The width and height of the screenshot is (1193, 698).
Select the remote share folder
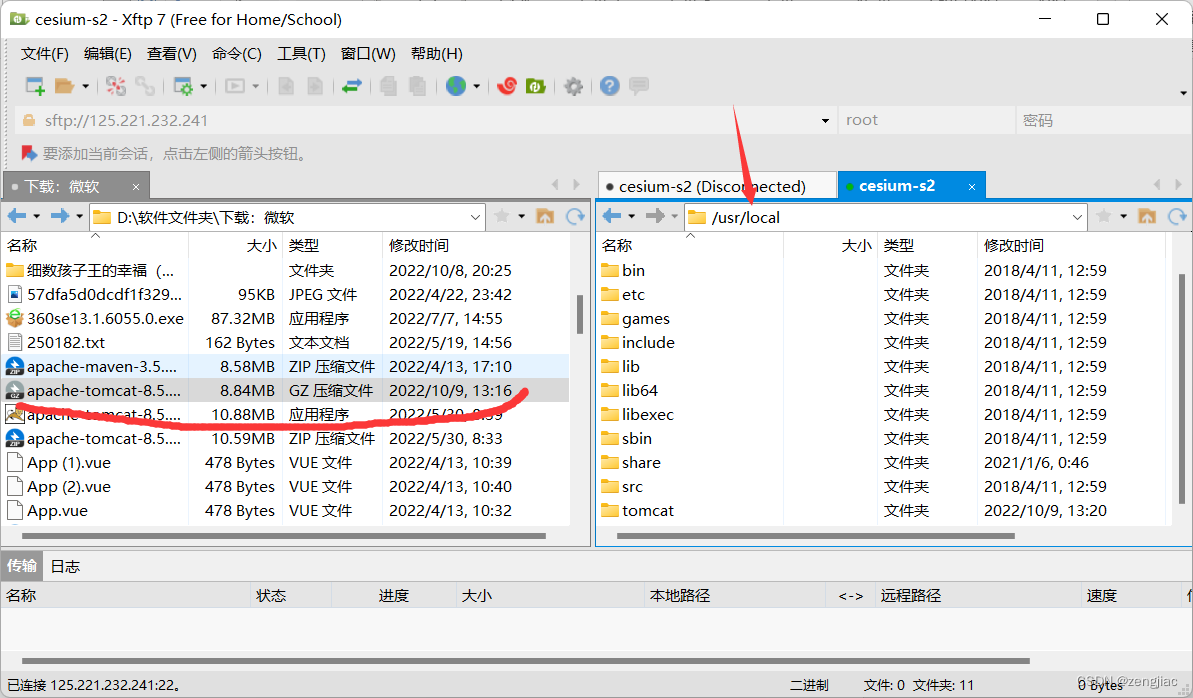tap(881, 463)
